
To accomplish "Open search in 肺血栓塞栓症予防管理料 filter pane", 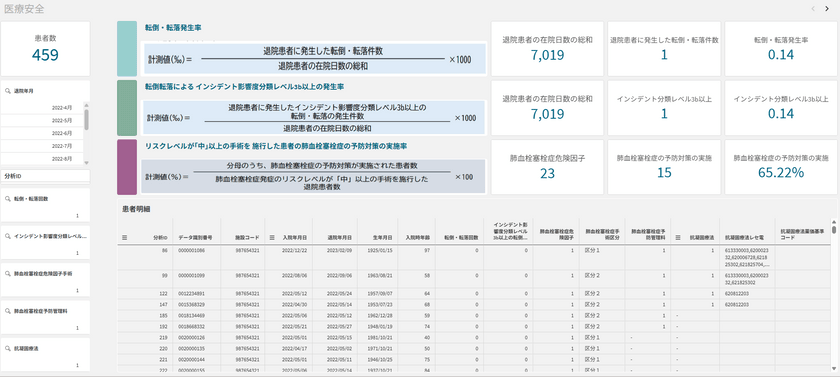I will click(x=8, y=311).
